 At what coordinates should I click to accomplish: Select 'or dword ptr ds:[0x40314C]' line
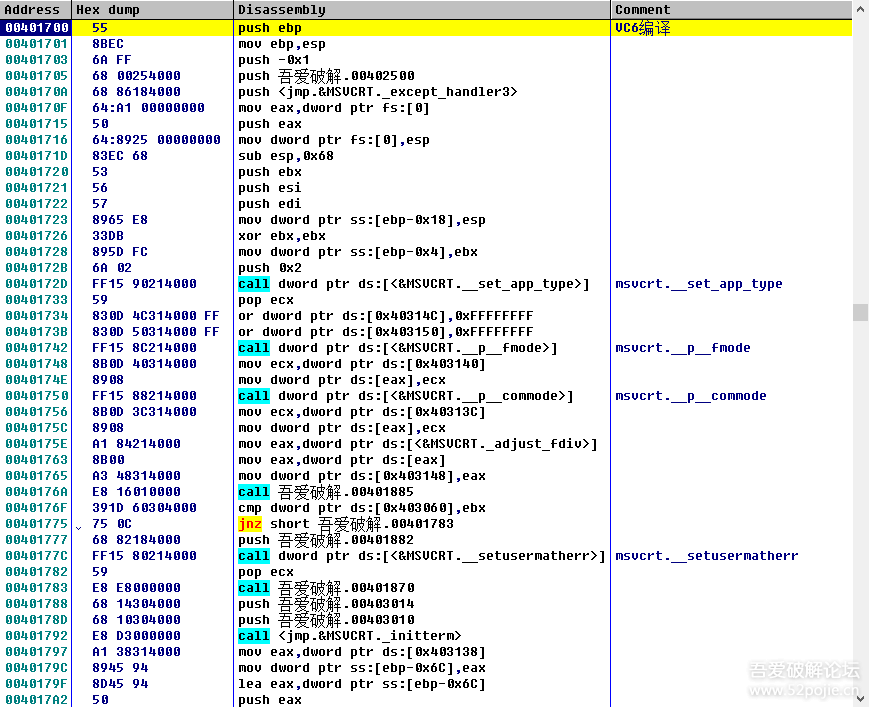(386, 316)
